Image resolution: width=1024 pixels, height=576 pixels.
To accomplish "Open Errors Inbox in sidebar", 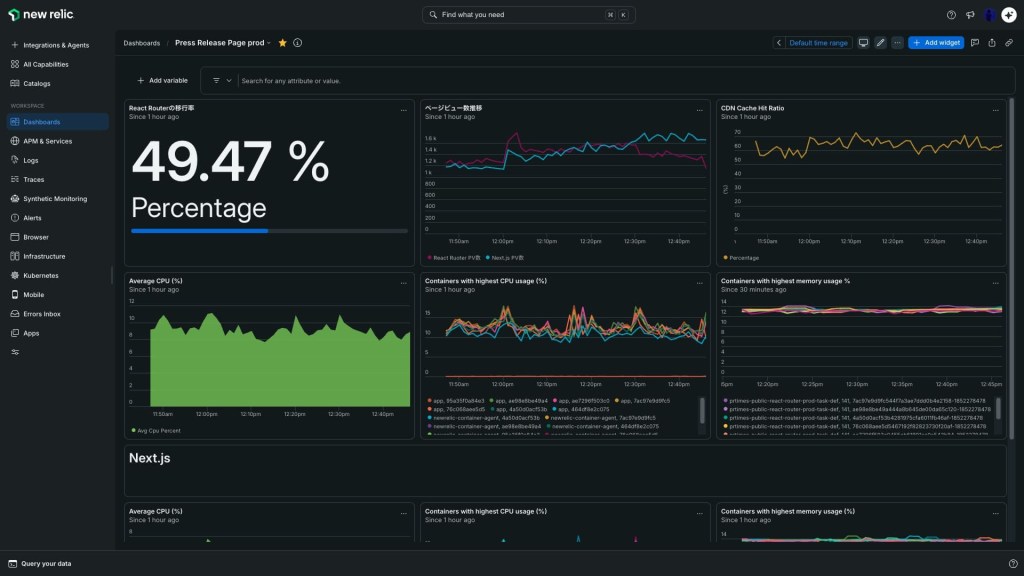I will pyautogui.click(x=57, y=313).
